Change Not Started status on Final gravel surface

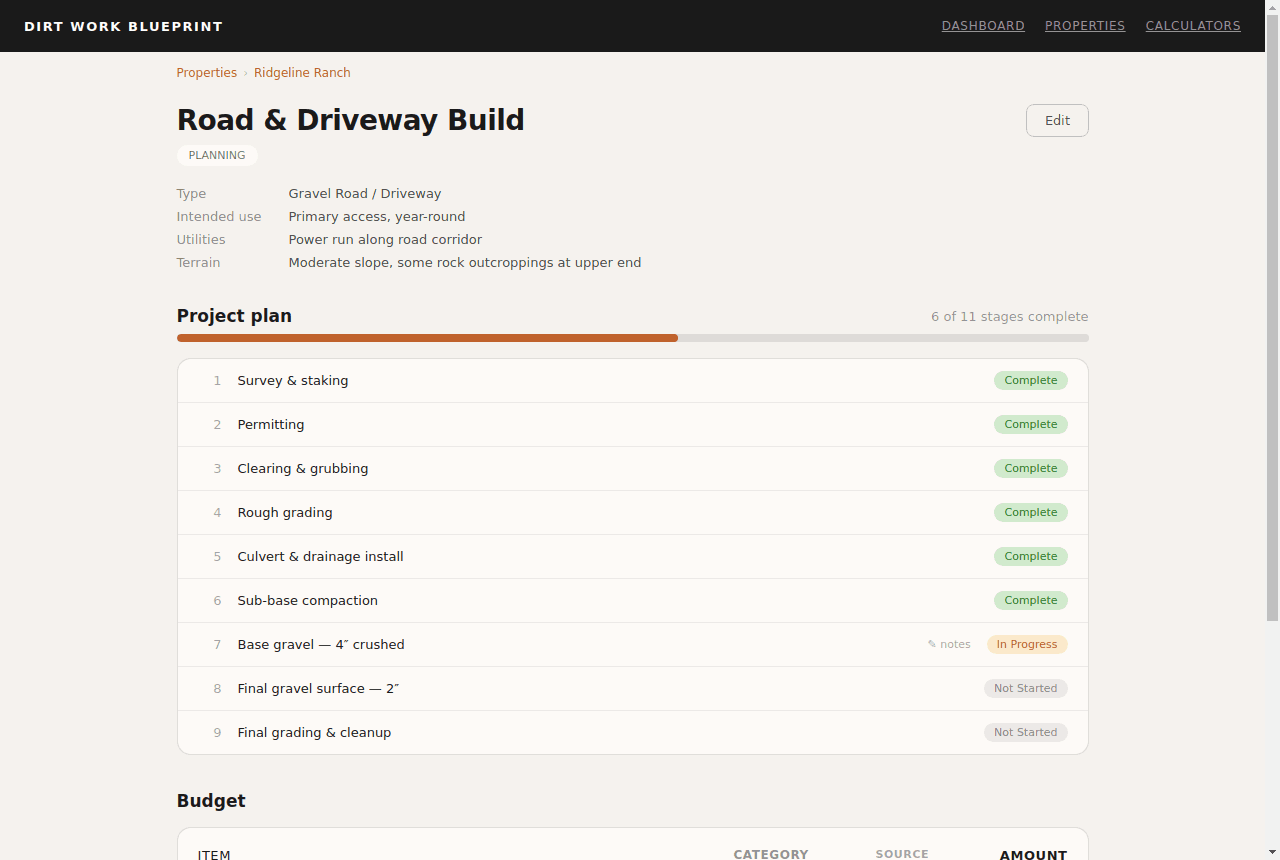1026,689
